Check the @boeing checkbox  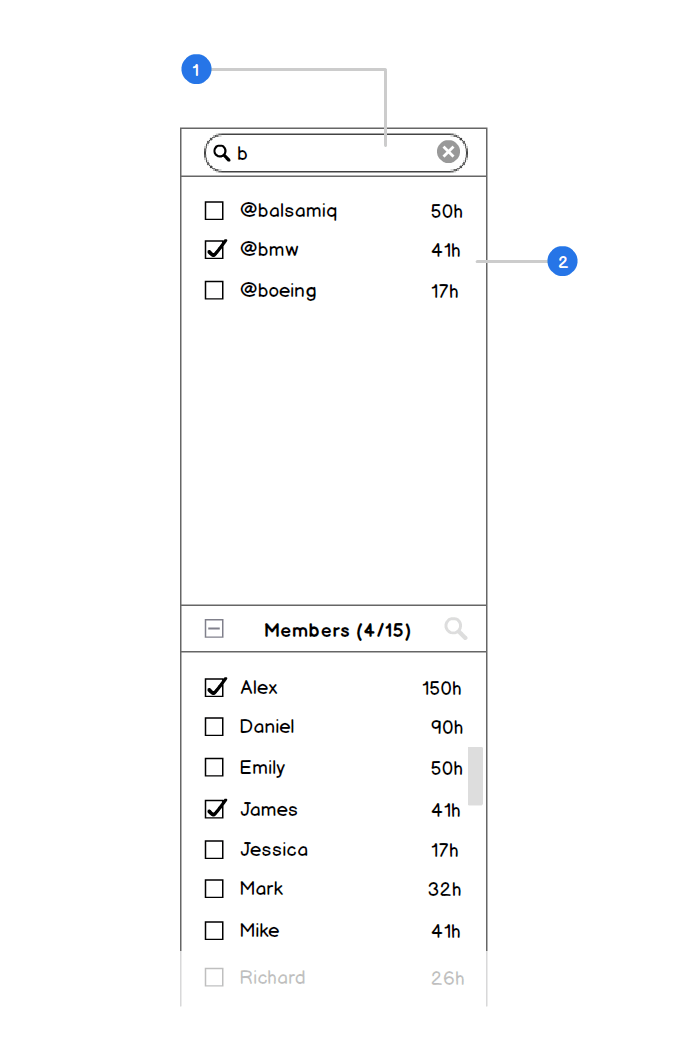[x=214, y=291]
